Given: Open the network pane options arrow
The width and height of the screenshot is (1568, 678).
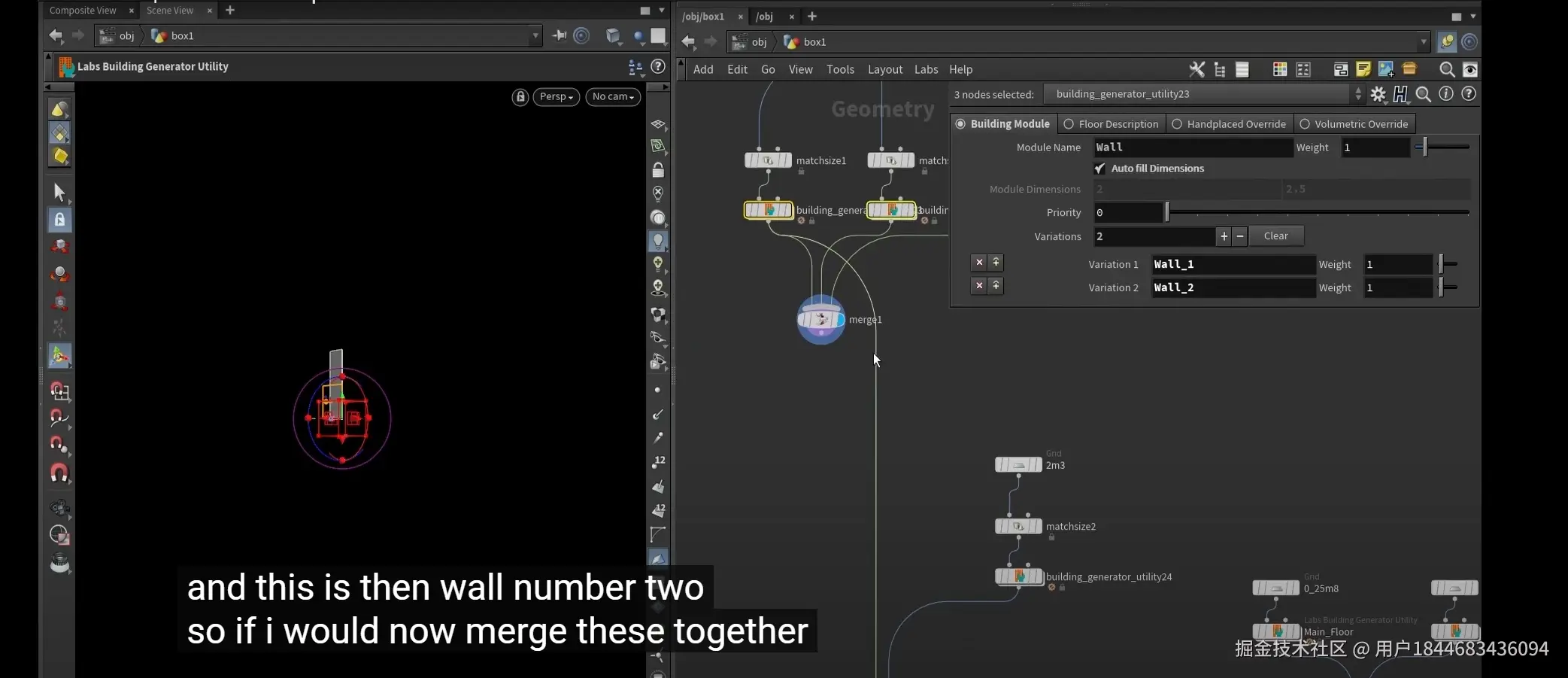Looking at the screenshot, I should (1473, 16).
